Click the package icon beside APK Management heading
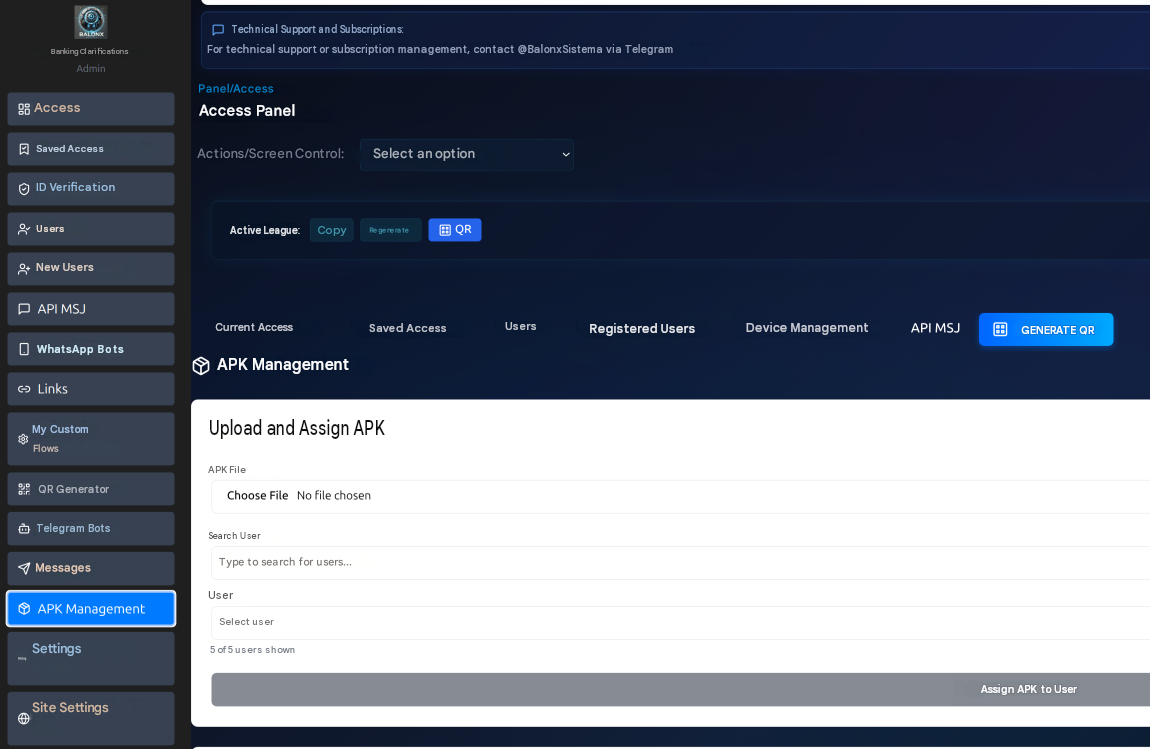The image size is (1150, 749). (x=201, y=365)
